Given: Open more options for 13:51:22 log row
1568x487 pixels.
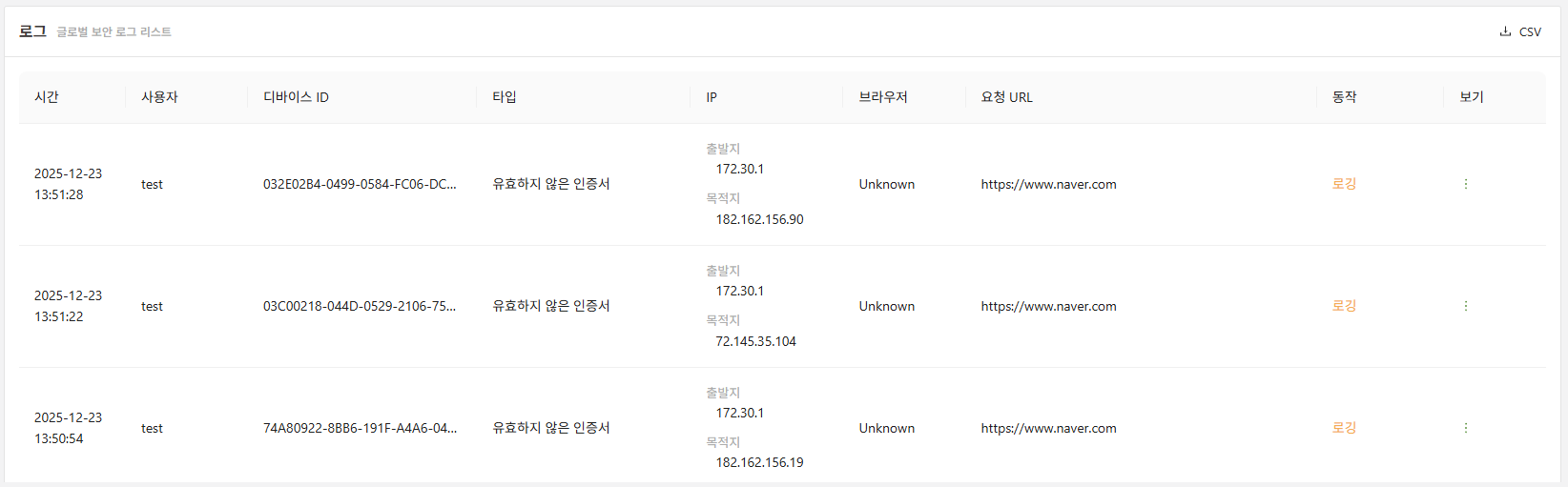Looking at the screenshot, I should coord(1466,306).
